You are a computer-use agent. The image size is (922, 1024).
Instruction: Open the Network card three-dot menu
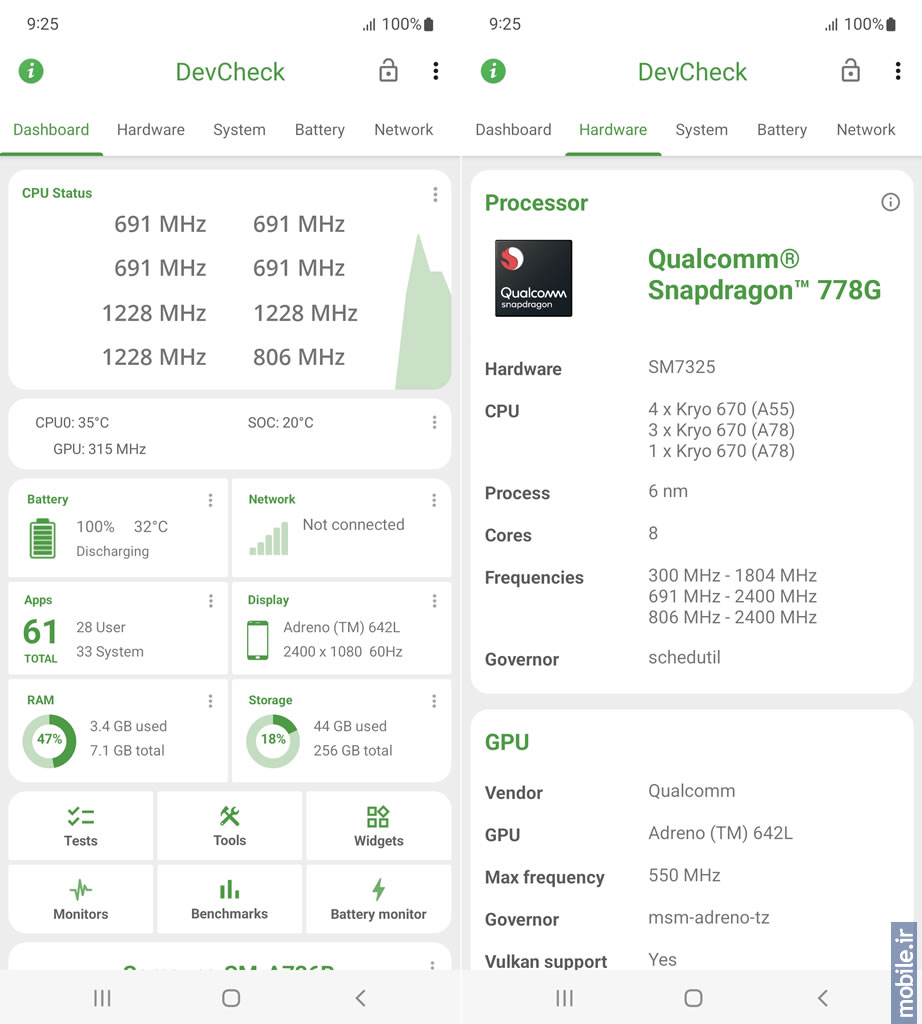click(434, 500)
